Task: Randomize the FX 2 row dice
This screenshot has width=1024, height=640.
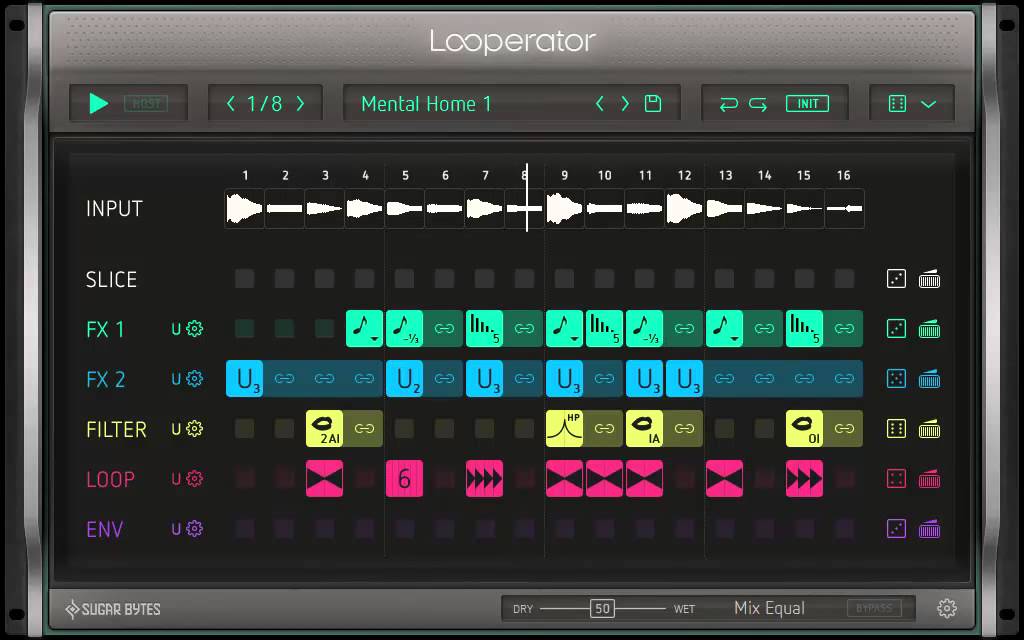Action: (x=897, y=379)
